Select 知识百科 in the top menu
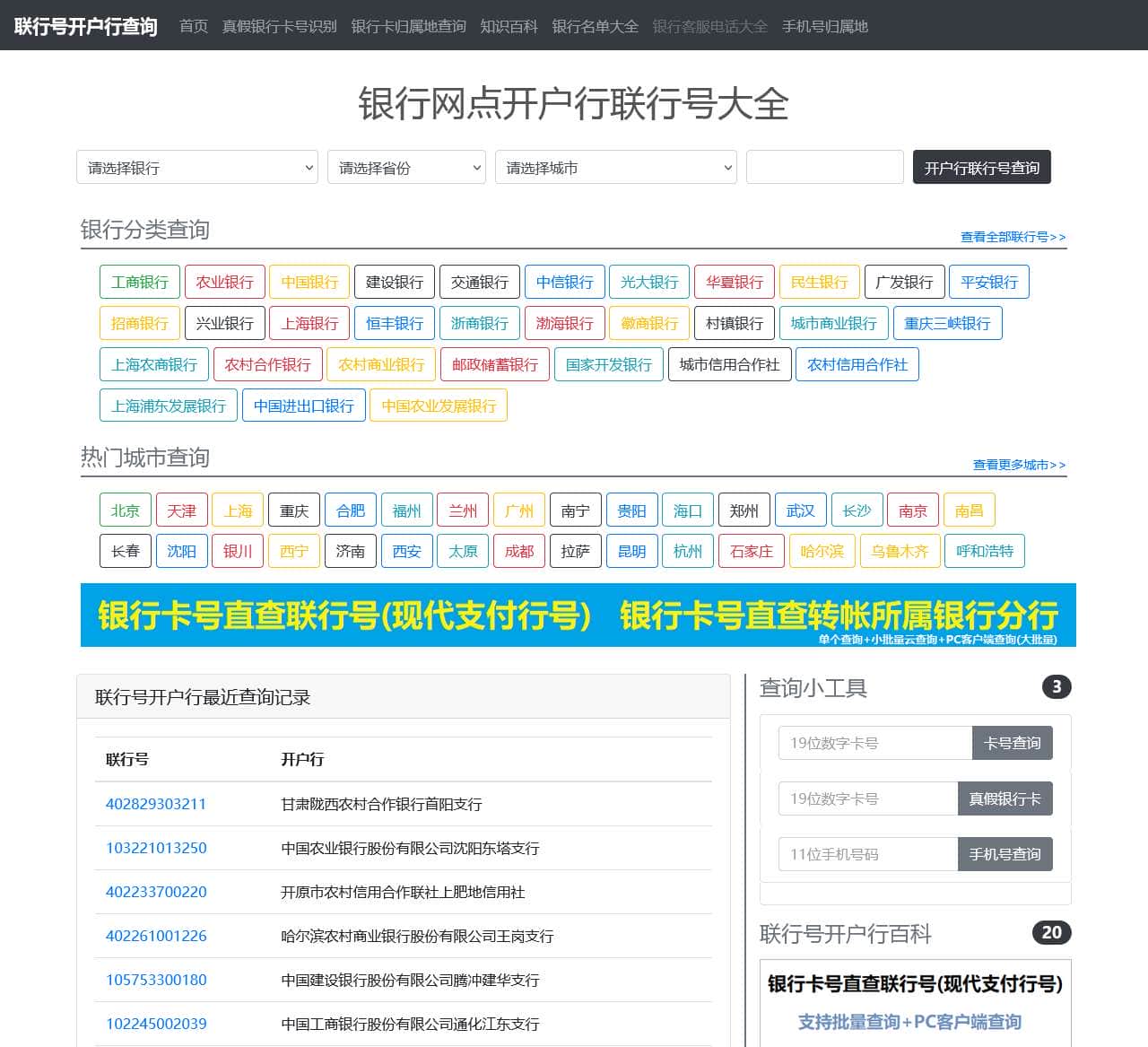Viewport: 1148px width, 1047px height. [x=509, y=26]
